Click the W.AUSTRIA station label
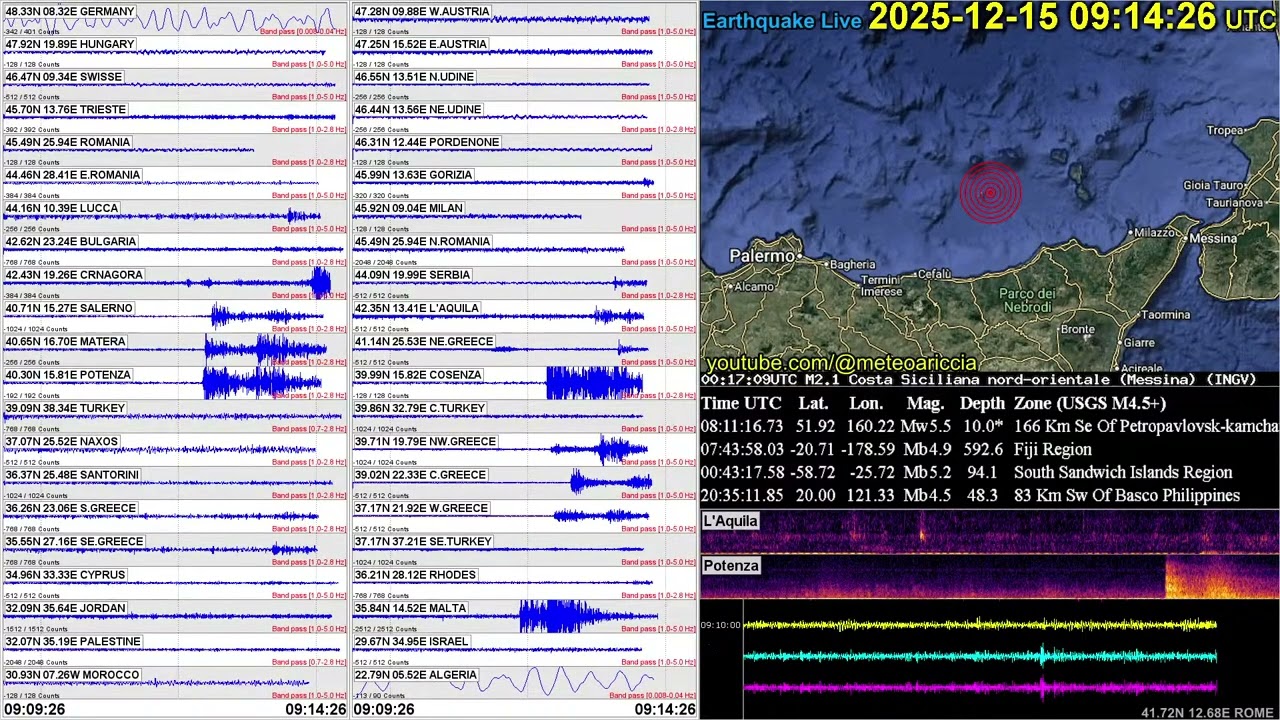1280x720 pixels. (422, 12)
